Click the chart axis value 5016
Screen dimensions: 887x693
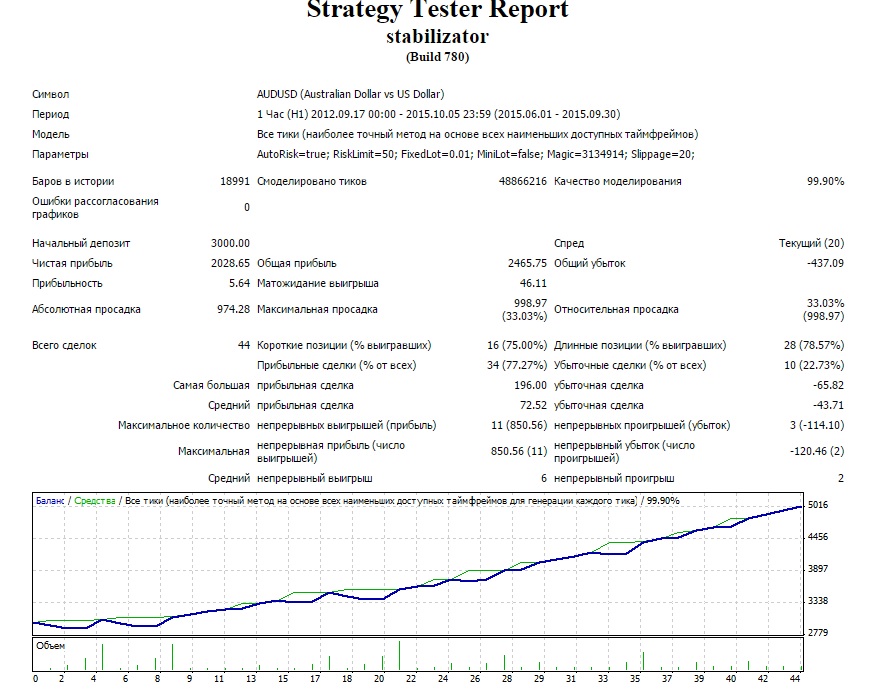tap(817, 505)
